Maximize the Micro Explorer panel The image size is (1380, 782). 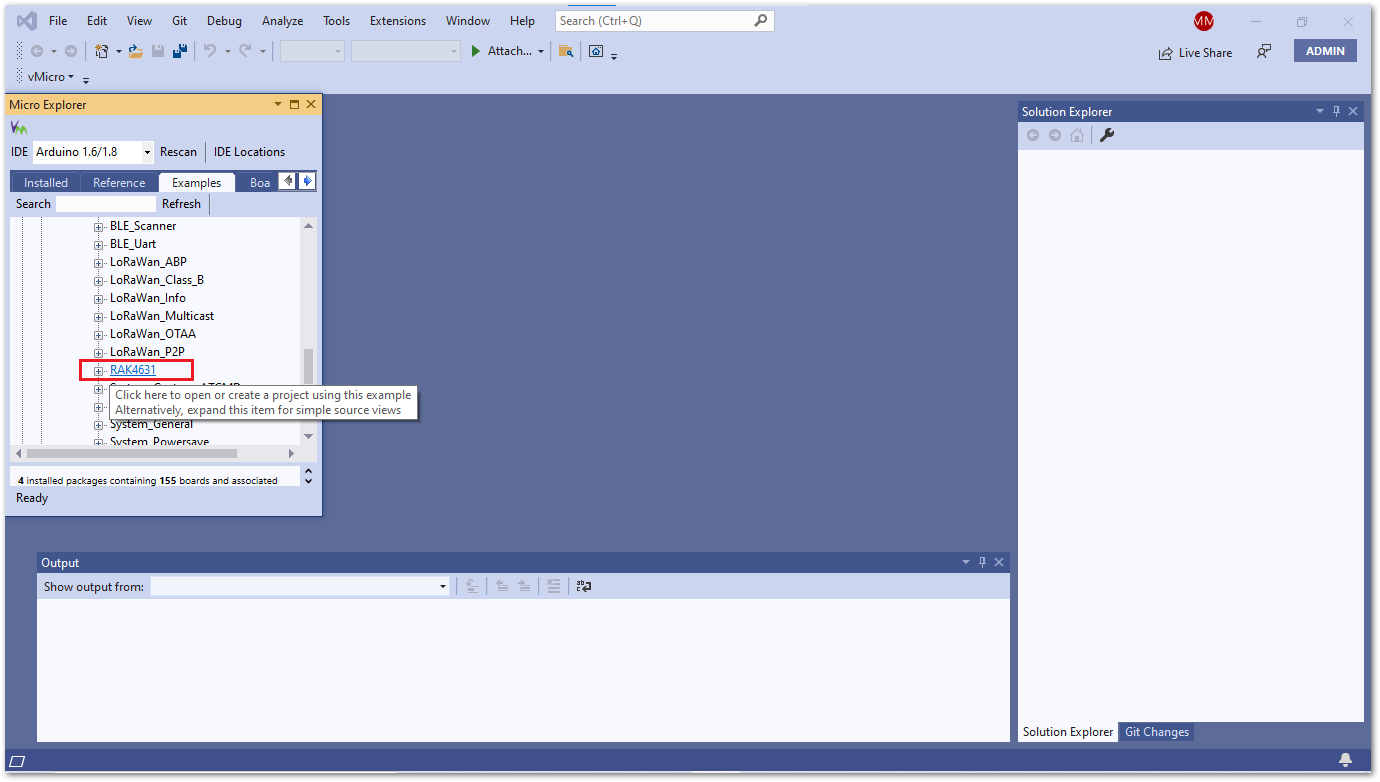(x=294, y=104)
